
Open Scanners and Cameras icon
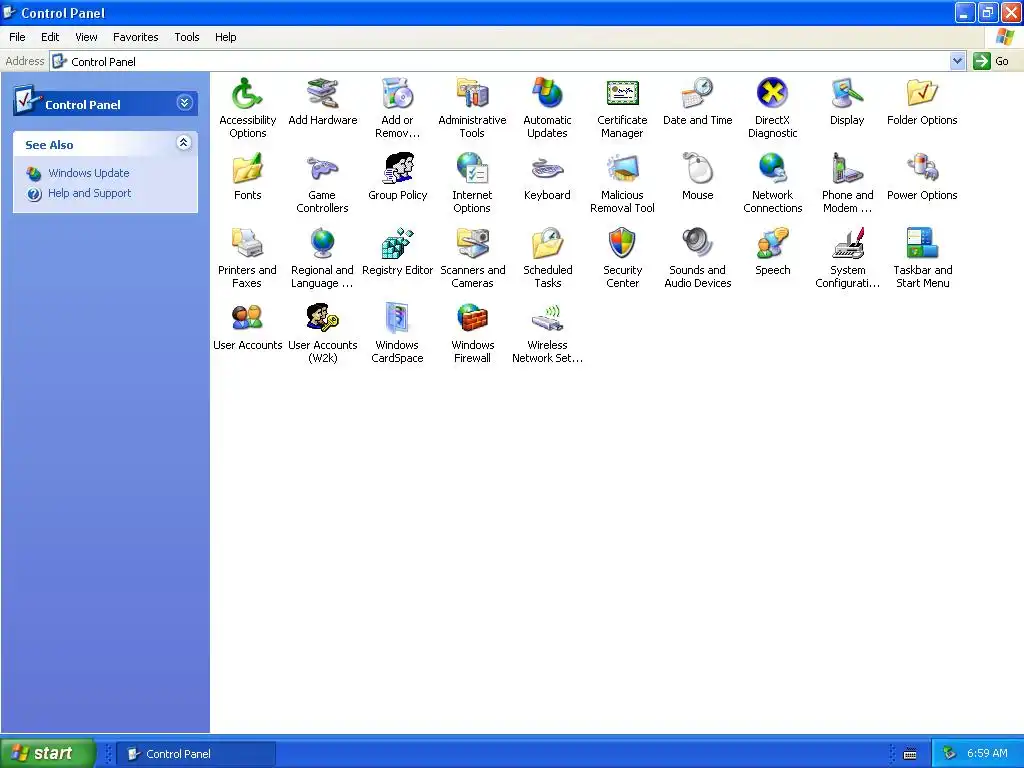pos(472,258)
